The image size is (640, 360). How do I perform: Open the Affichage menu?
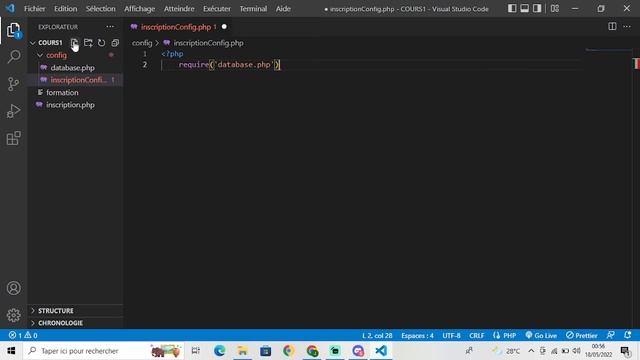point(140,9)
